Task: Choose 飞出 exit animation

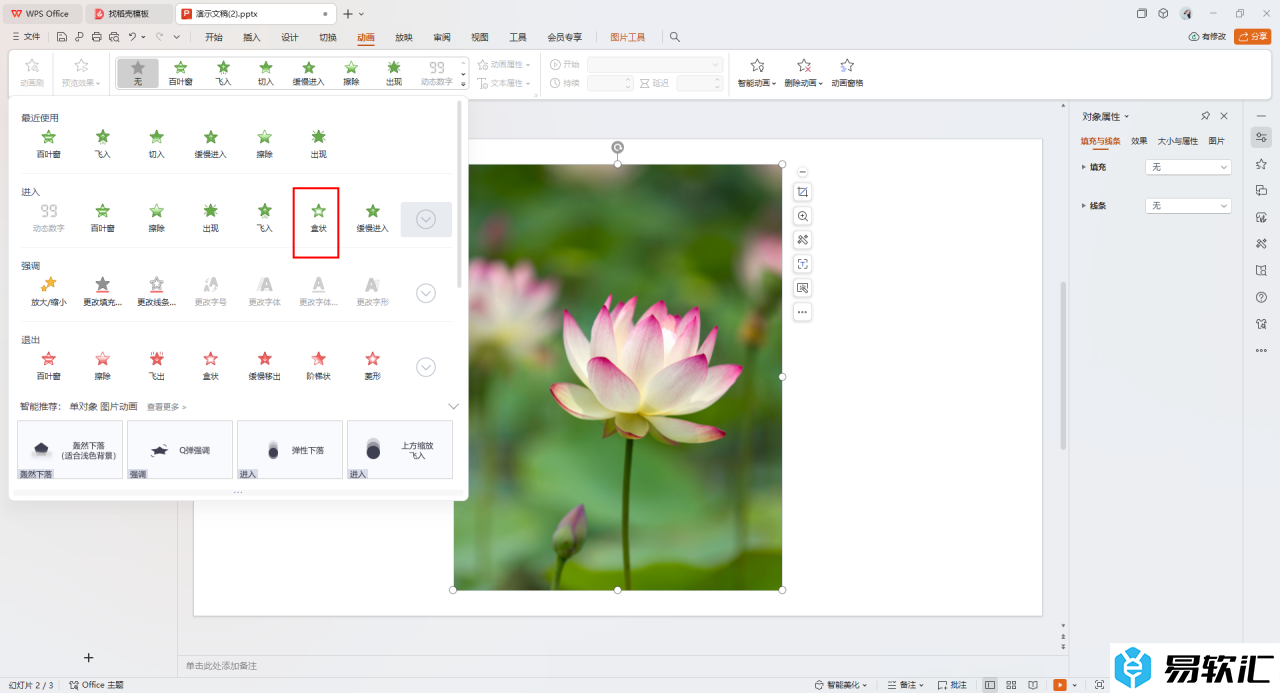Action: (156, 366)
